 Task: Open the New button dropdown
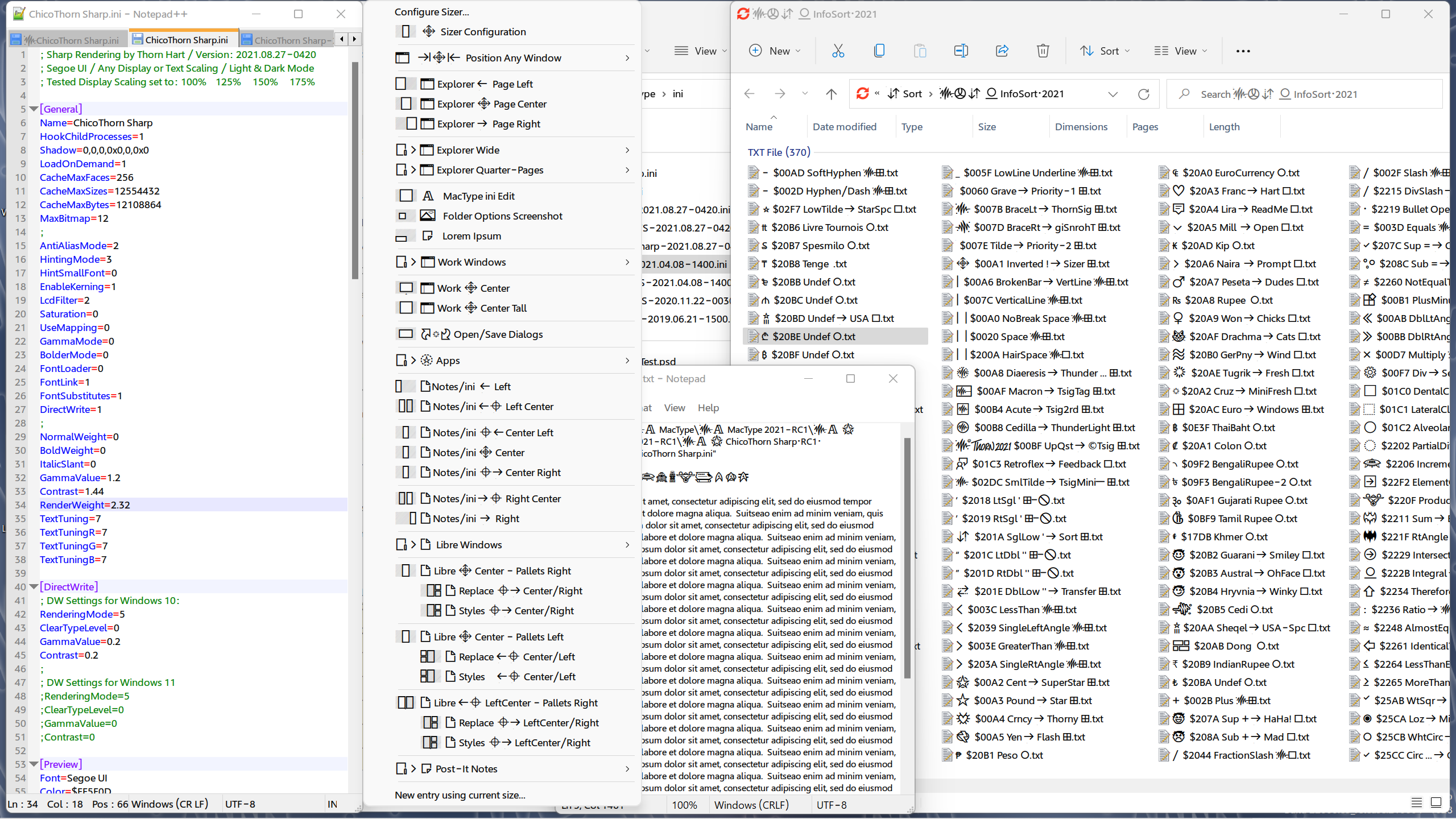(x=775, y=51)
